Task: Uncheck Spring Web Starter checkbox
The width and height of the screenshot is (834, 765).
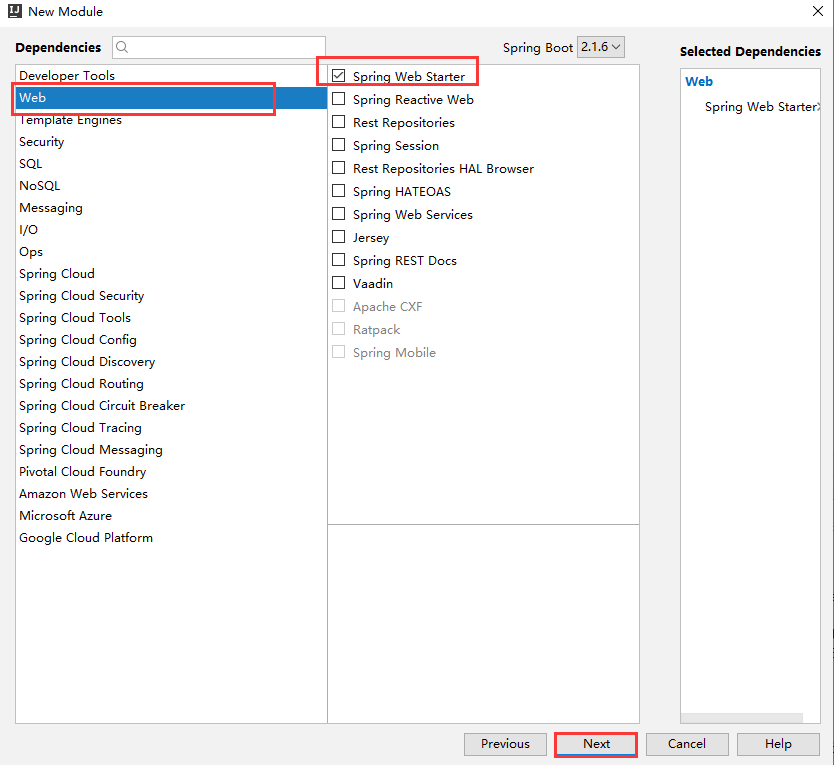Action: 338,76
